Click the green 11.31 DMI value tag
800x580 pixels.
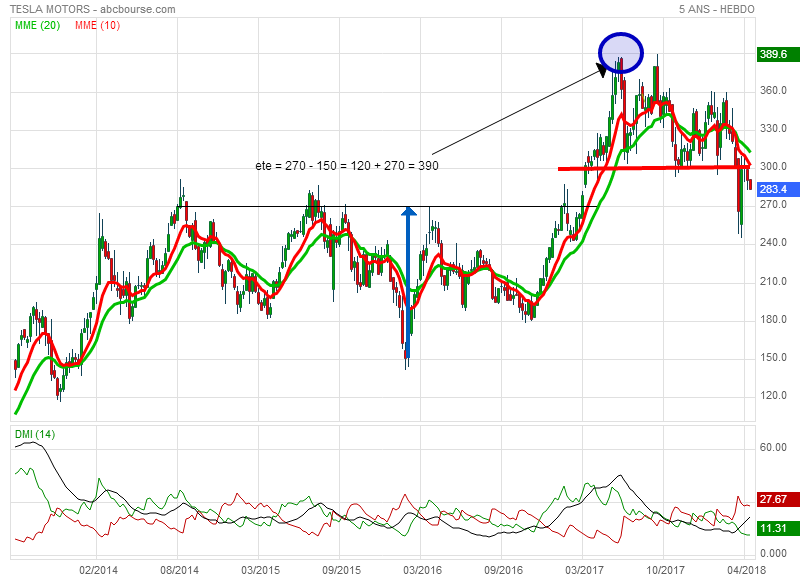point(778,528)
